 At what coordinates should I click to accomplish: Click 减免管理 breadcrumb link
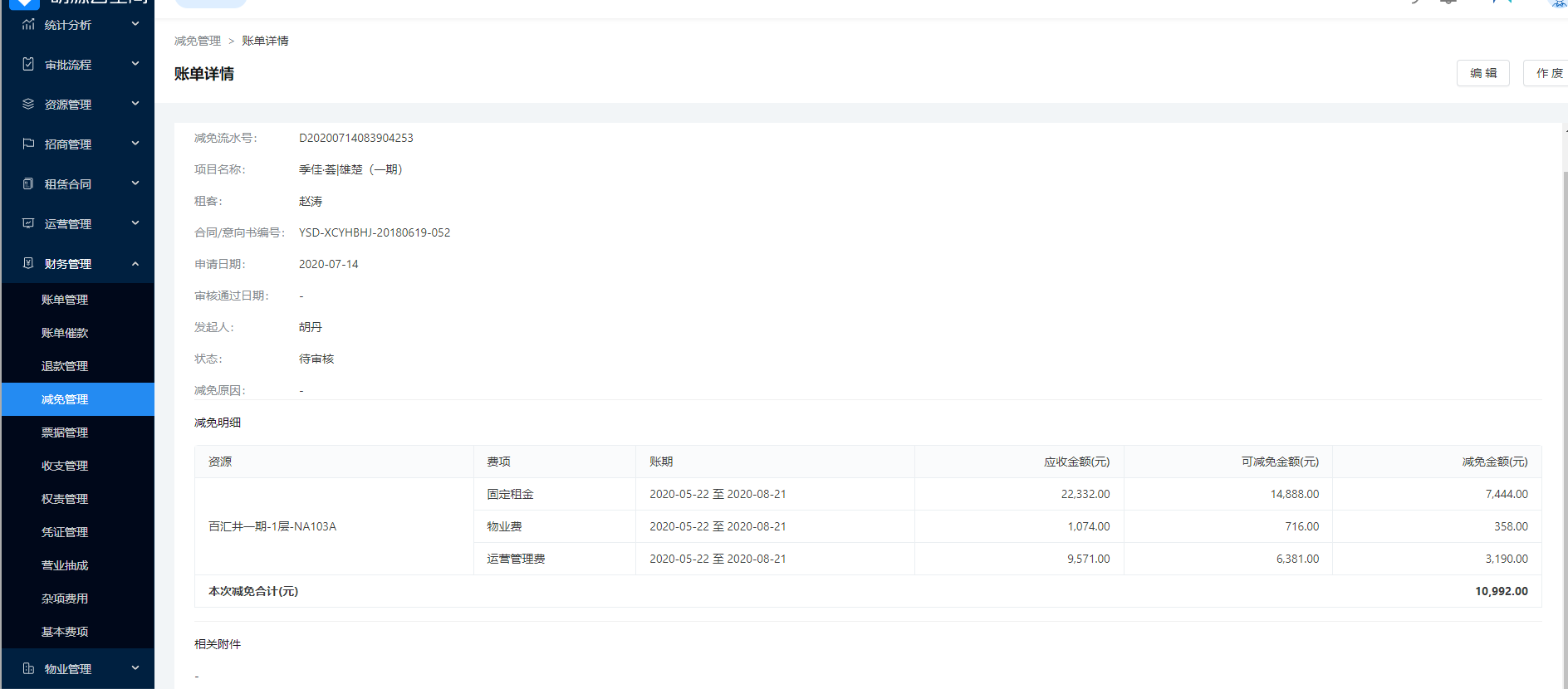click(x=198, y=41)
